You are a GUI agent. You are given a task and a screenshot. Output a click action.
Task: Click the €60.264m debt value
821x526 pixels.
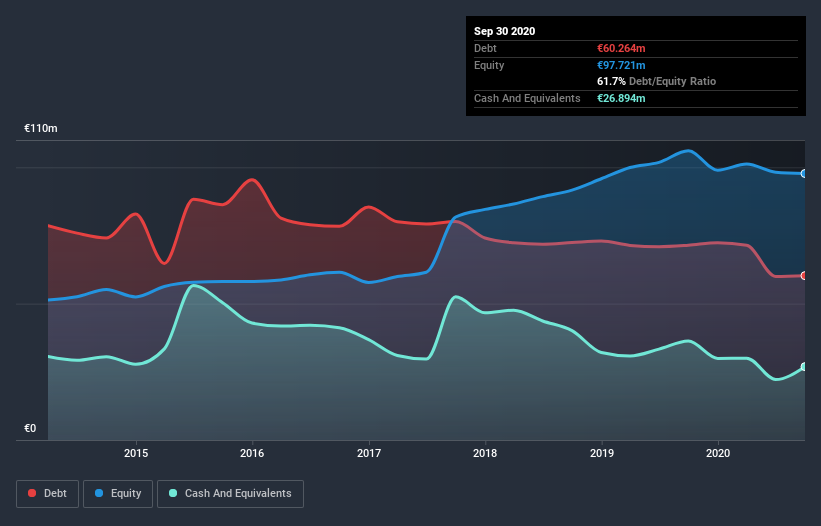622,48
